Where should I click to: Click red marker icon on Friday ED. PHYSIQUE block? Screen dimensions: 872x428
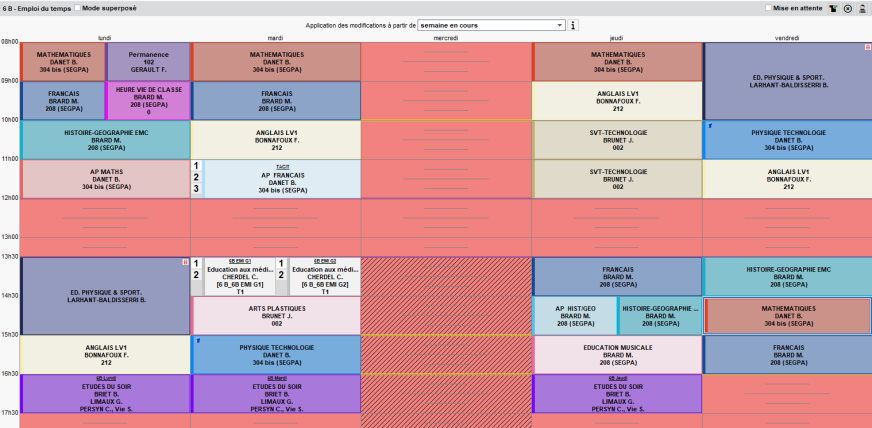(867, 47)
